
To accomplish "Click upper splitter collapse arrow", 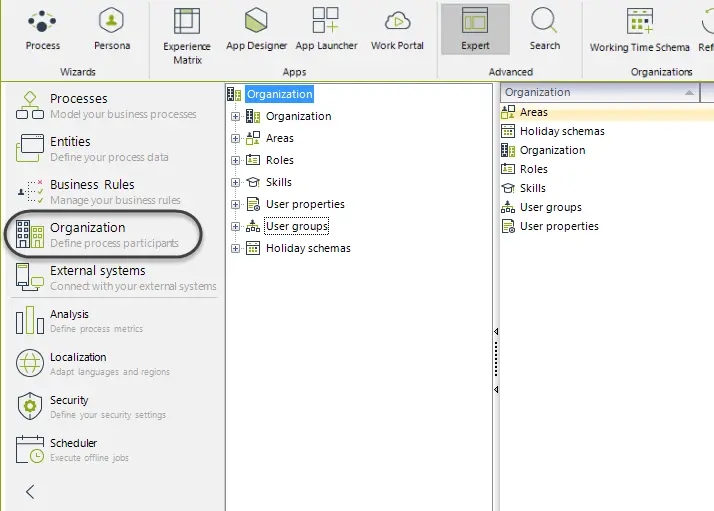I will (x=496, y=332).
